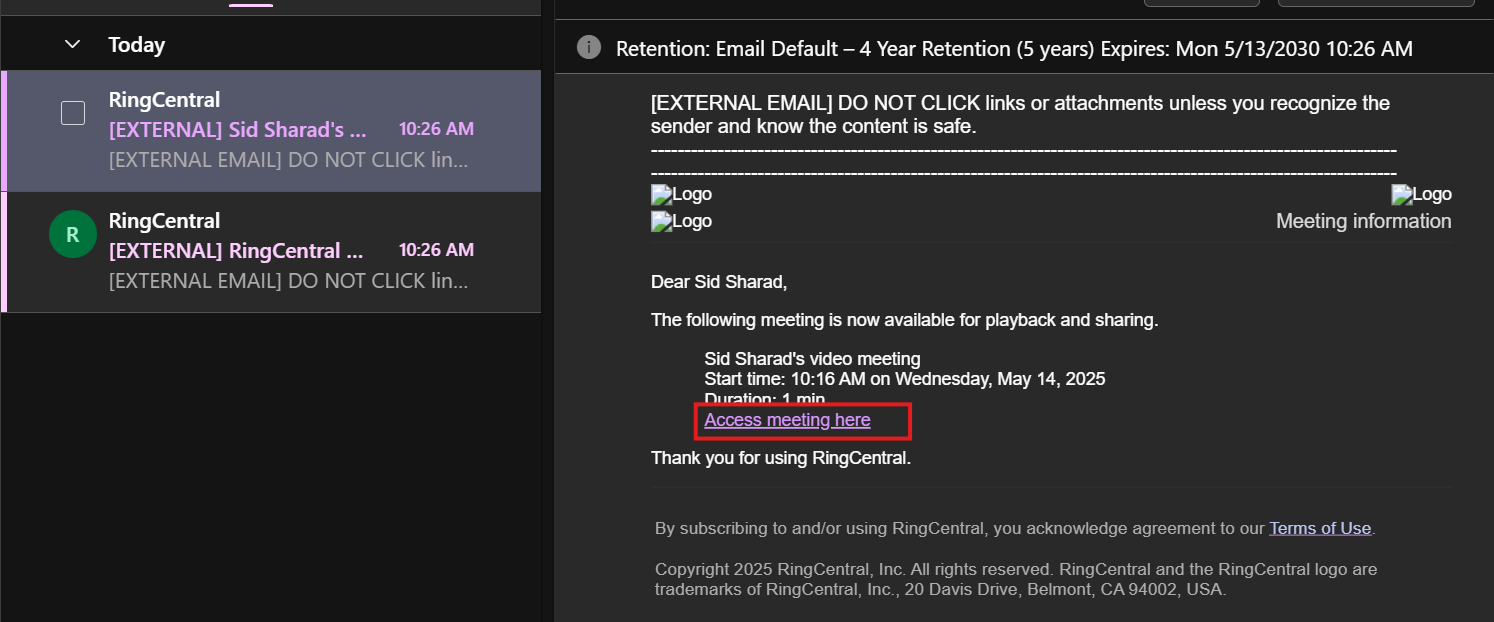Viewport: 1494px width, 622px height.
Task: Click "Sid Sharad's video meeting" title line
Action: pos(812,359)
